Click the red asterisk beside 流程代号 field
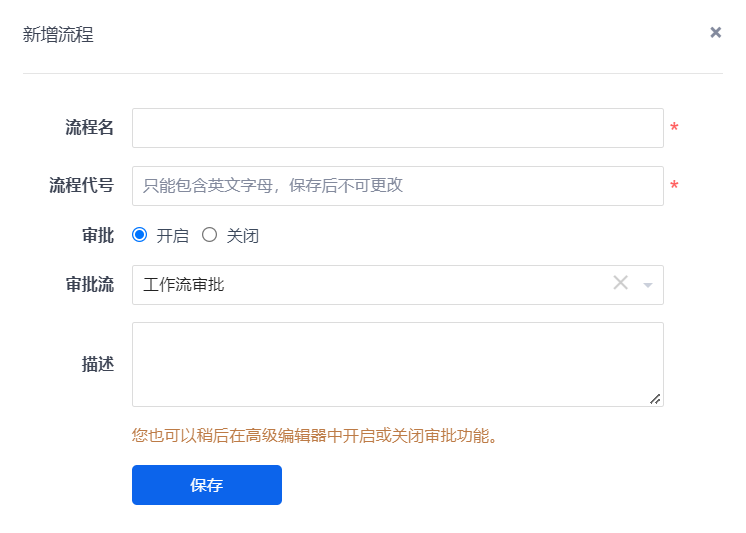Viewport: 746px width, 533px height. (x=674, y=186)
